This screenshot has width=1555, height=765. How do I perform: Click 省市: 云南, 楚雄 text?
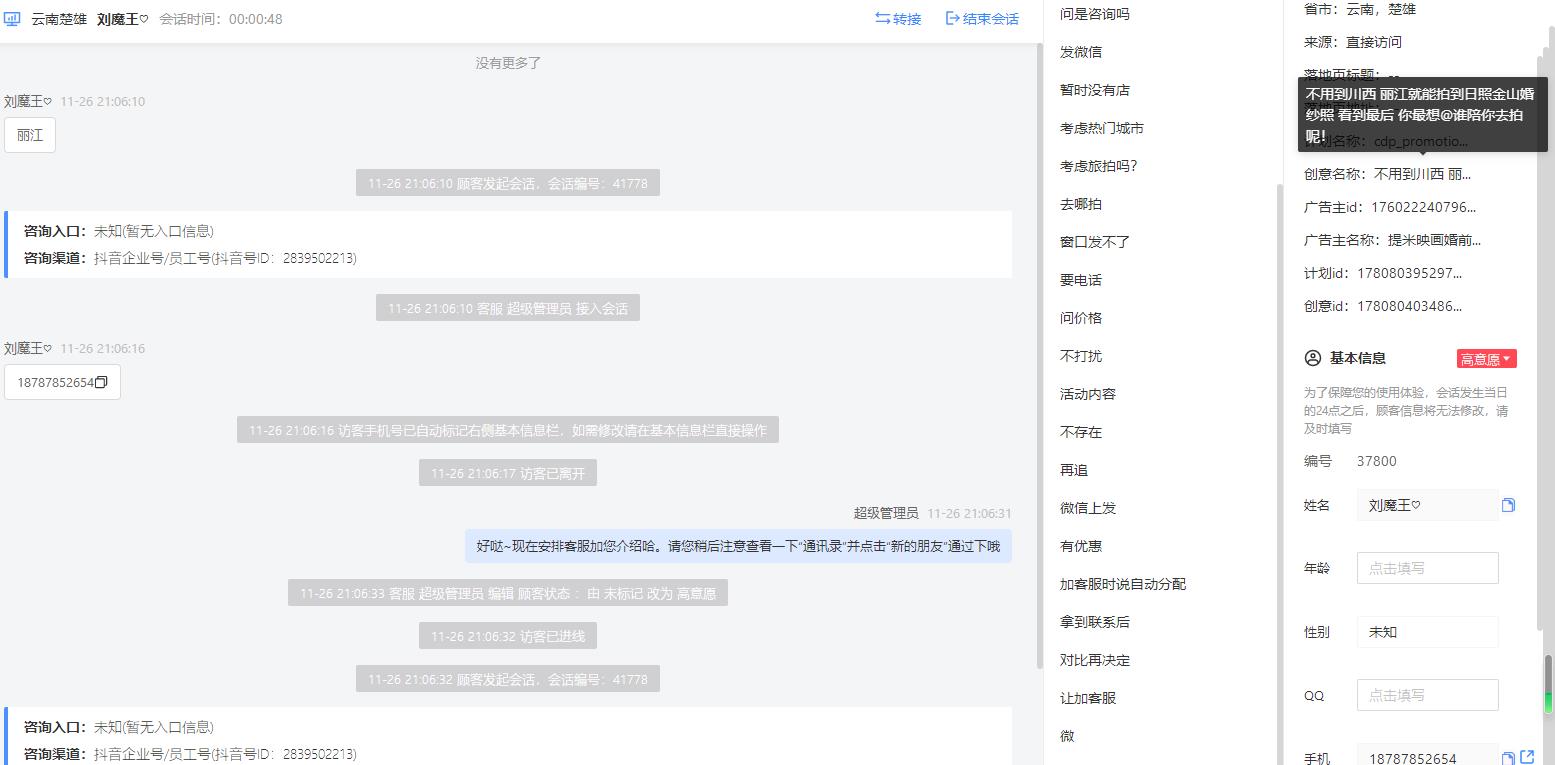tap(1360, 9)
